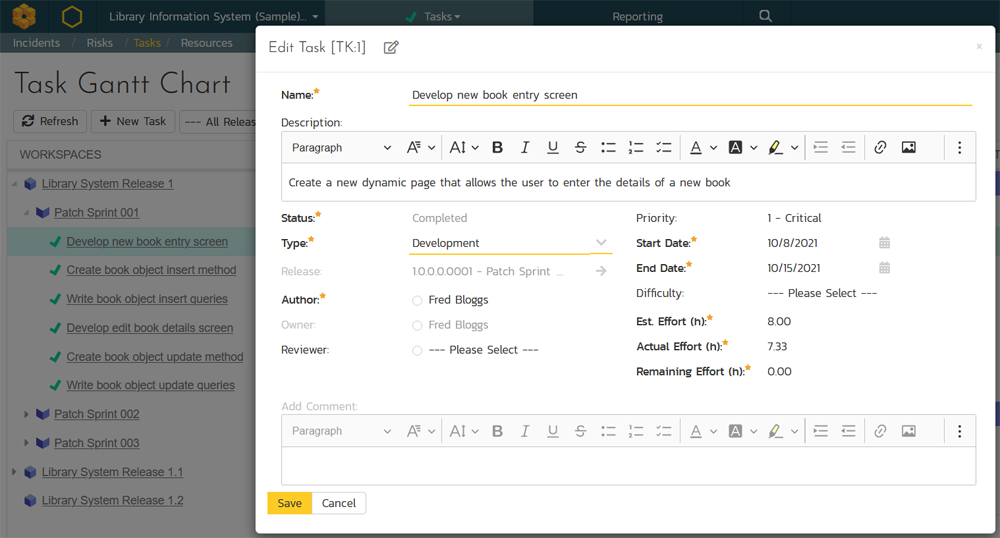
Task: Expand the Patch Sprint 002 tree node
Action: (x=27, y=414)
